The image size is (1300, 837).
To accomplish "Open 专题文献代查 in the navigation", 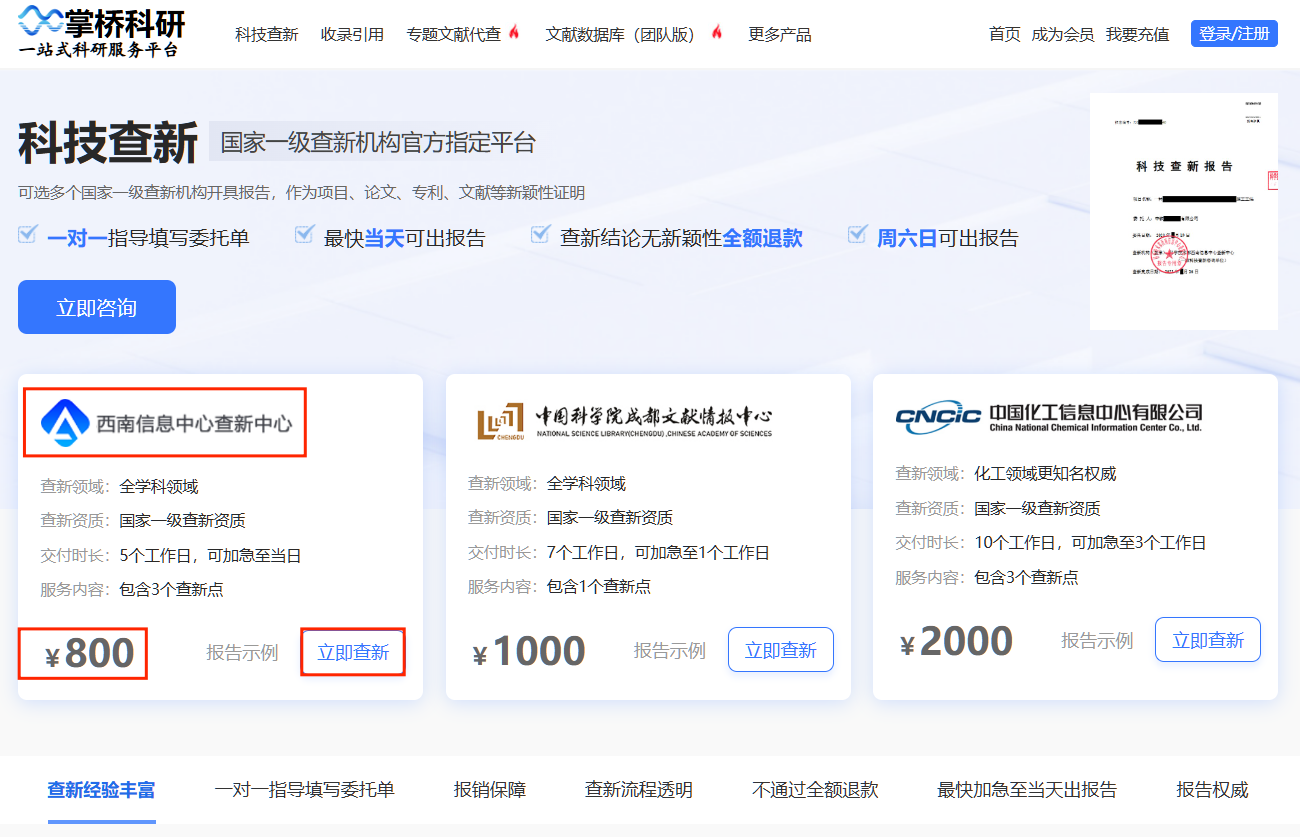I will point(454,34).
